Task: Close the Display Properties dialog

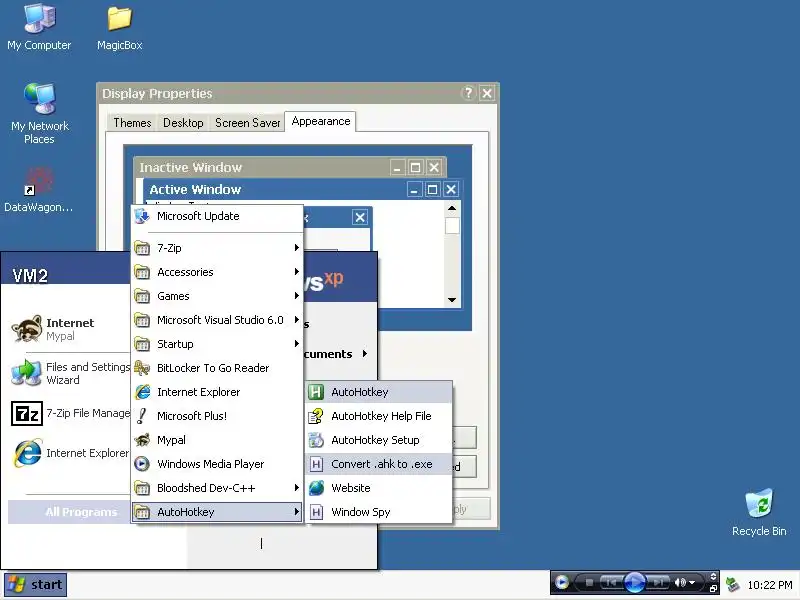Action: coord(487,93)
